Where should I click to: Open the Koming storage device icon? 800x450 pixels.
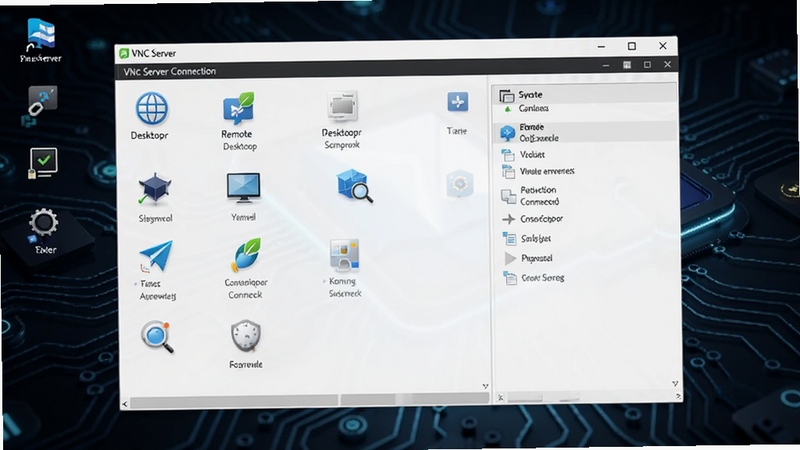point(344,255)
